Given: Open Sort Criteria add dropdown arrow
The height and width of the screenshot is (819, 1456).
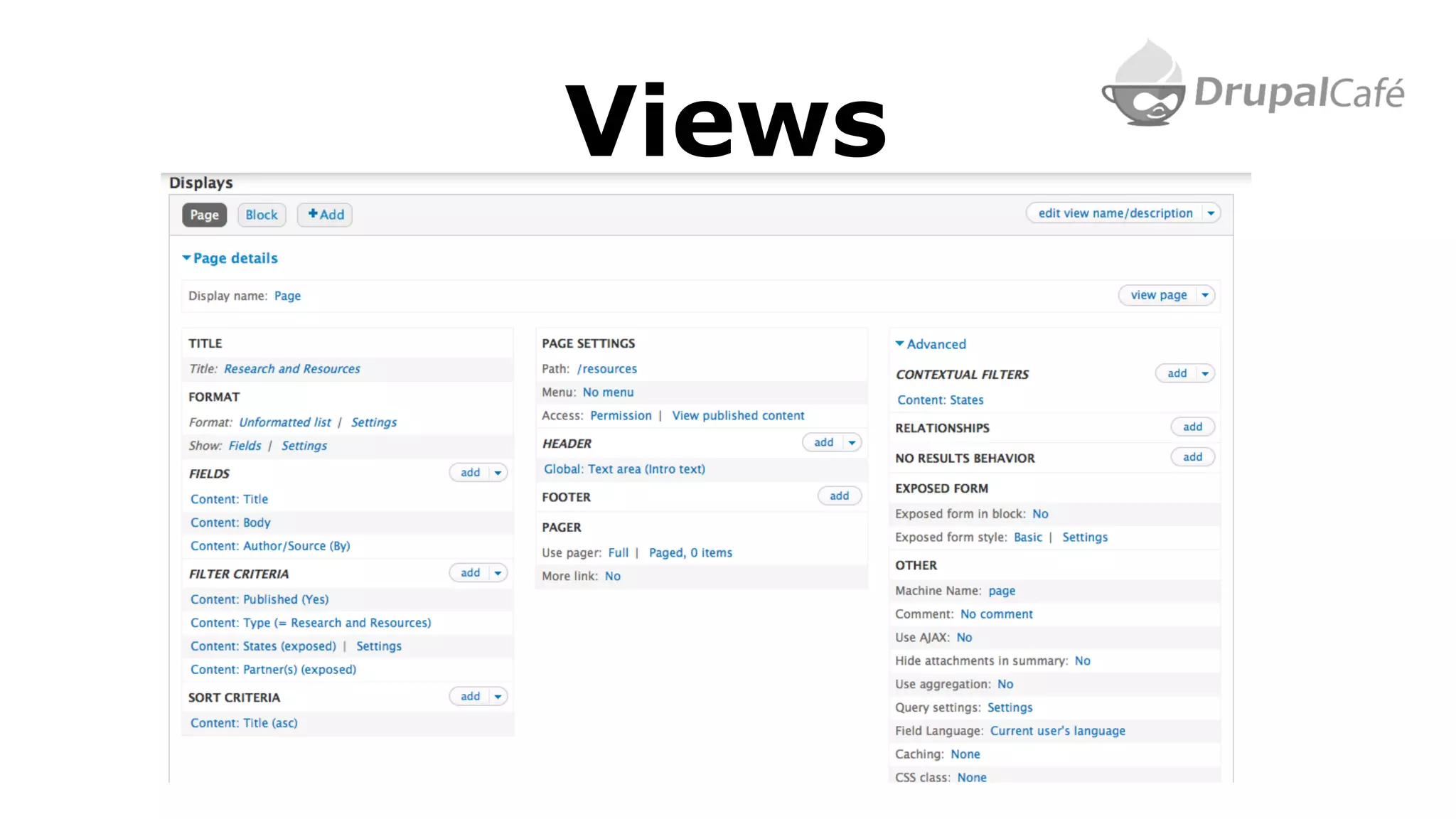Looking at the screenshot, I should pyautogui.click(x=498, y=697).
